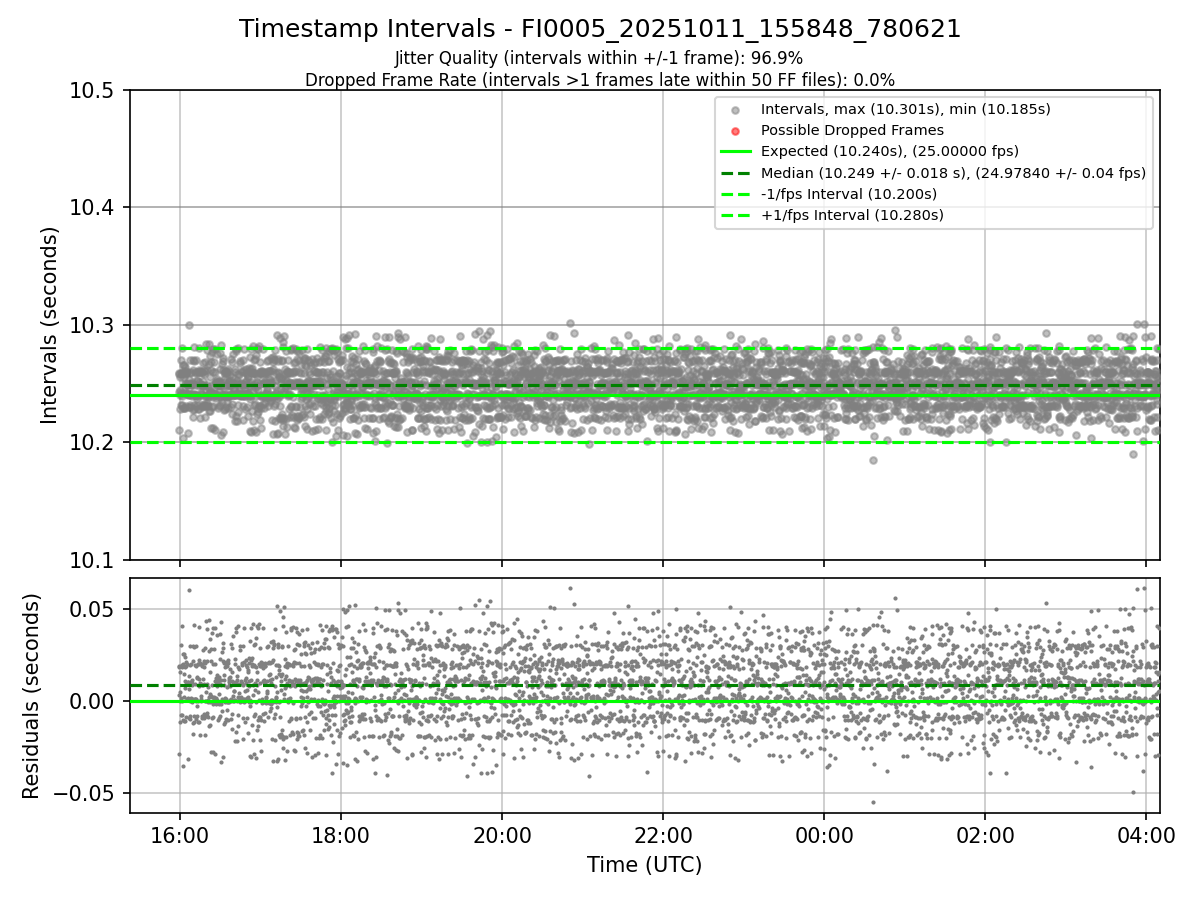This screenshot has height=900, width=1200.
Task: Click legend entry '+1/fps Interval (10.280s)'
Action: click(x=852, y=215)
